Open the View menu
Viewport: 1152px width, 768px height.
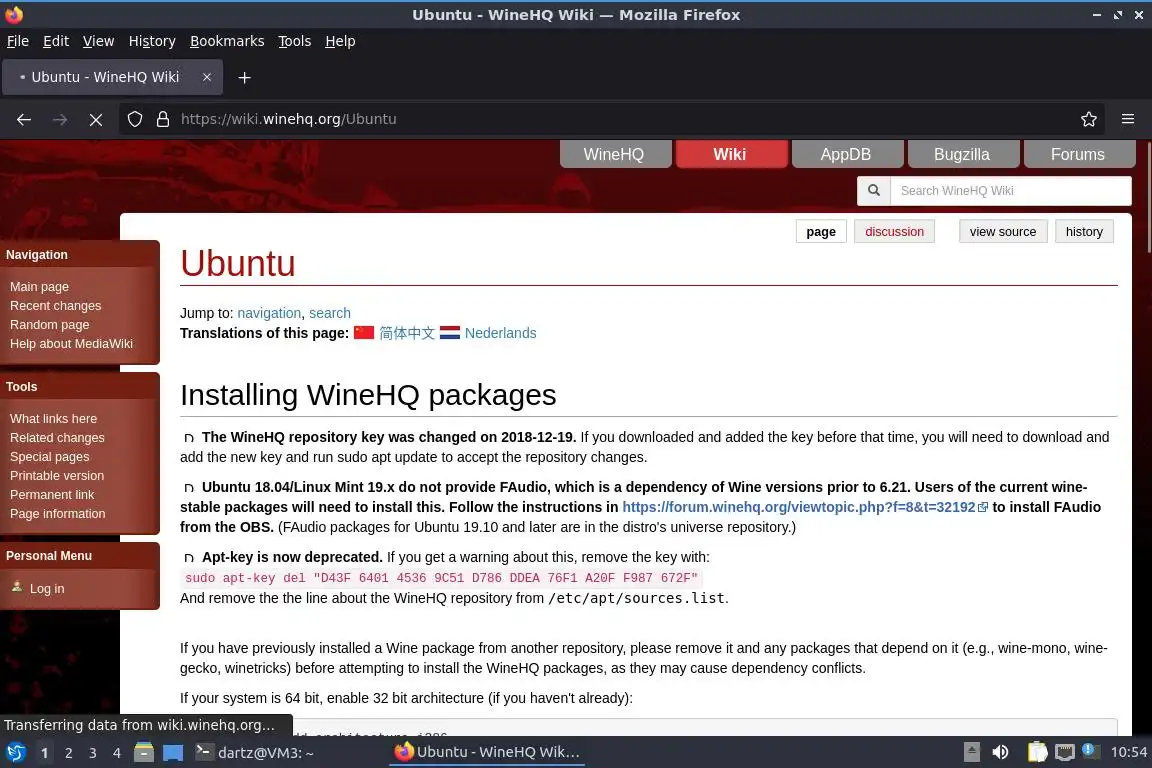point(98,41)
